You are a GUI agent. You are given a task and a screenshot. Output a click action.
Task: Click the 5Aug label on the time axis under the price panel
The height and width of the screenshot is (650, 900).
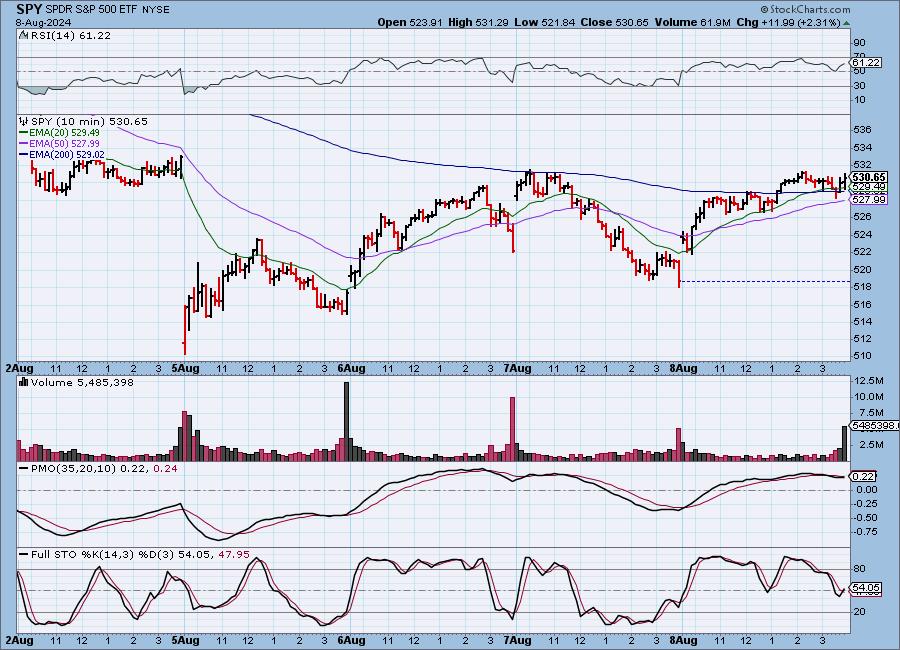(185, 369)
